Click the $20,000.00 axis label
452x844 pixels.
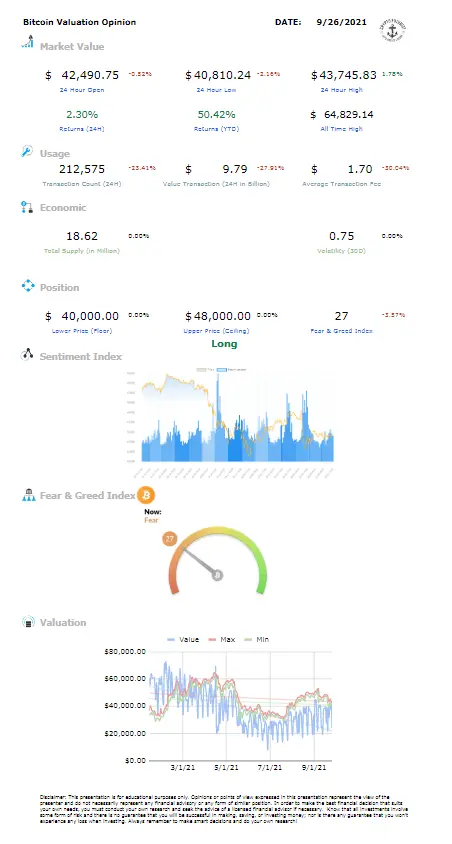[x=125, y=733]
